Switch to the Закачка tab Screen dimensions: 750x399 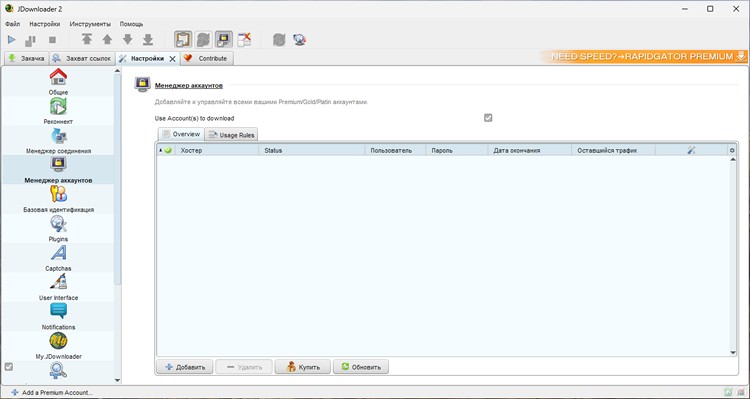coord(26,58)
